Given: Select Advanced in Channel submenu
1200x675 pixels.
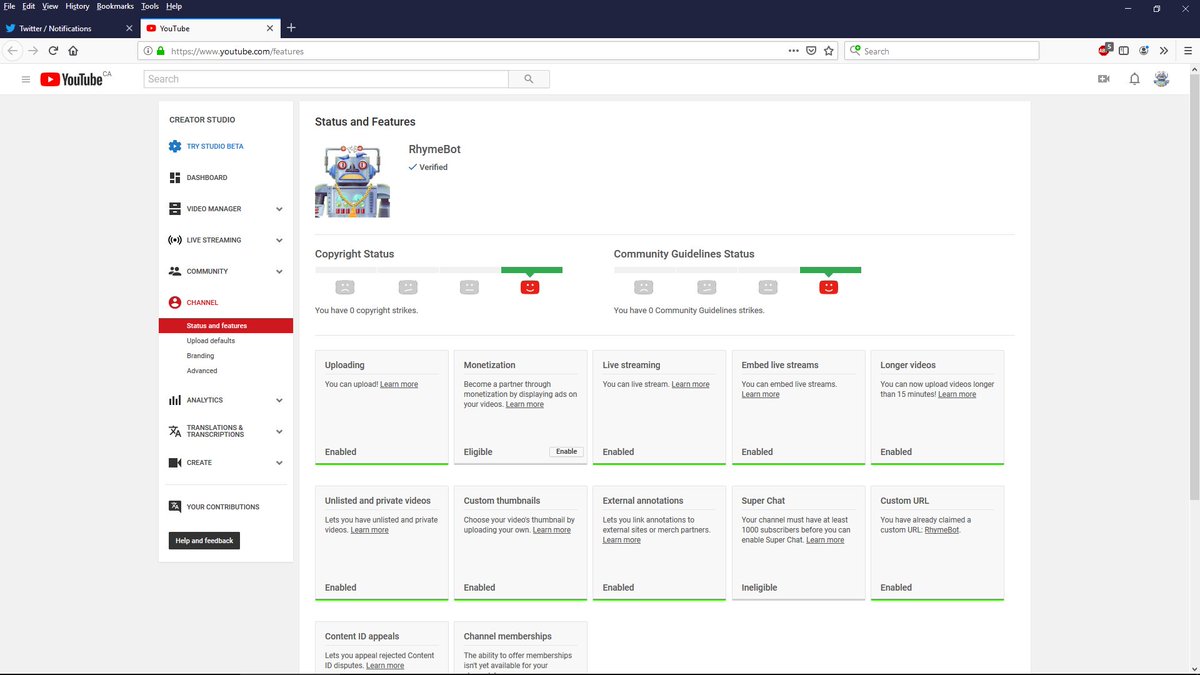Looking at the screenshot, I should [x=202, y=371].
